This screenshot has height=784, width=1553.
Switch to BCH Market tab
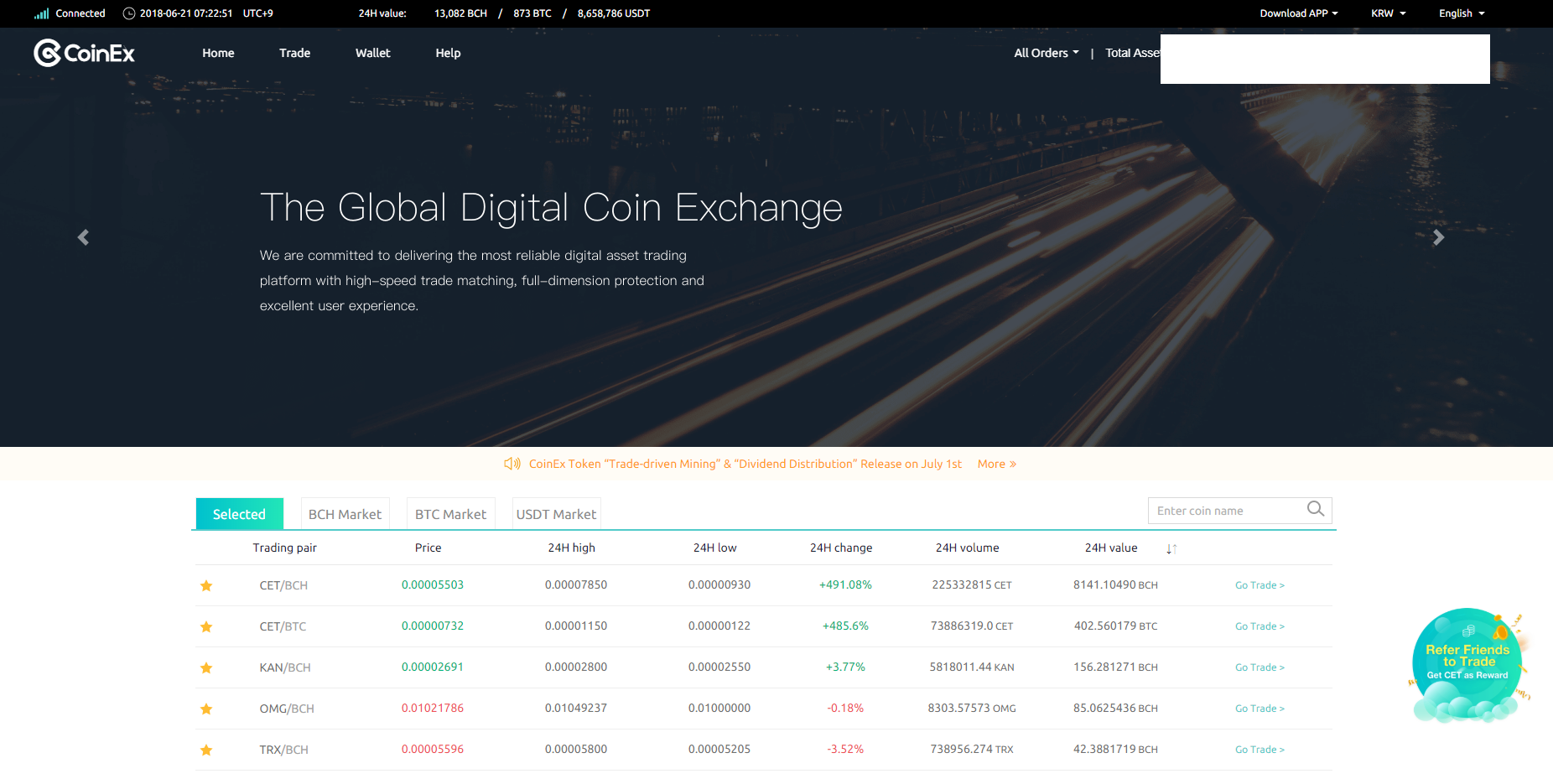(345, 514)
